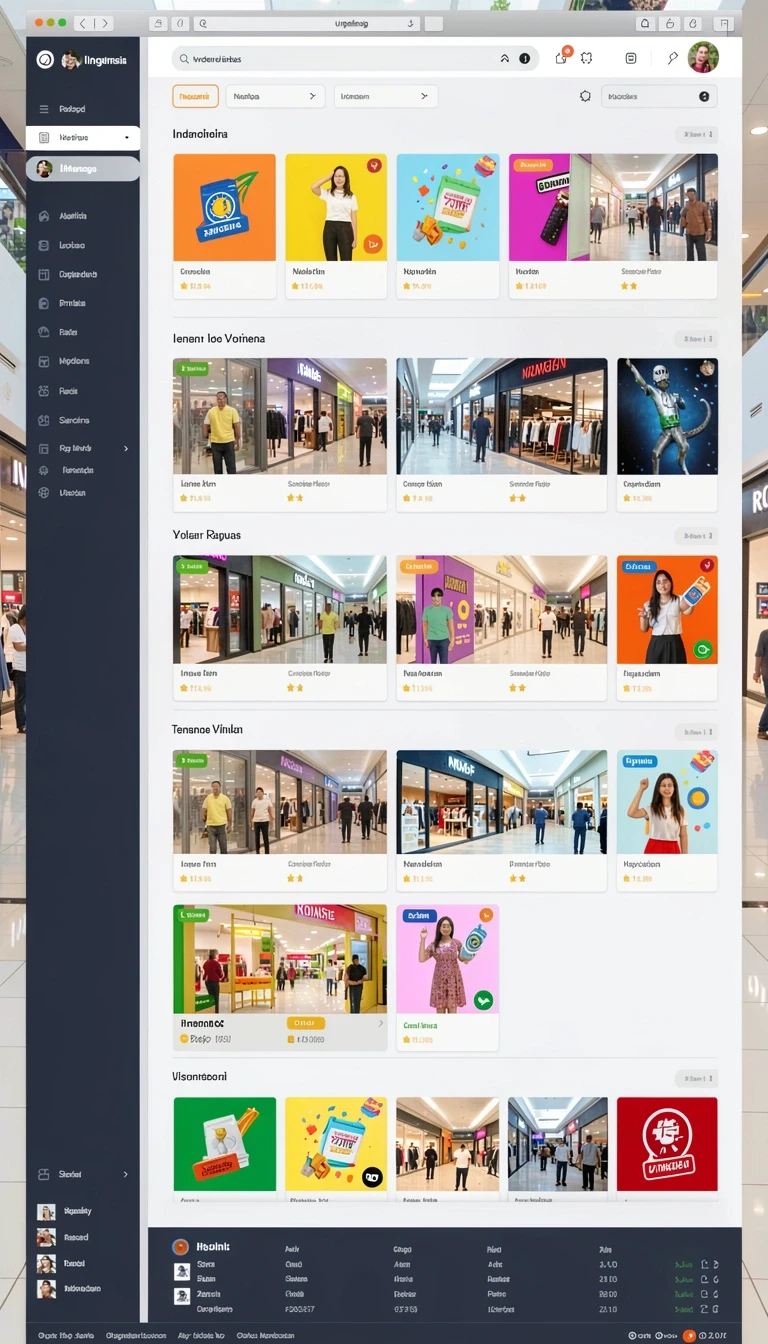Open the 'Leotoo' sidebar item
768x1344 pixels.
72,245
